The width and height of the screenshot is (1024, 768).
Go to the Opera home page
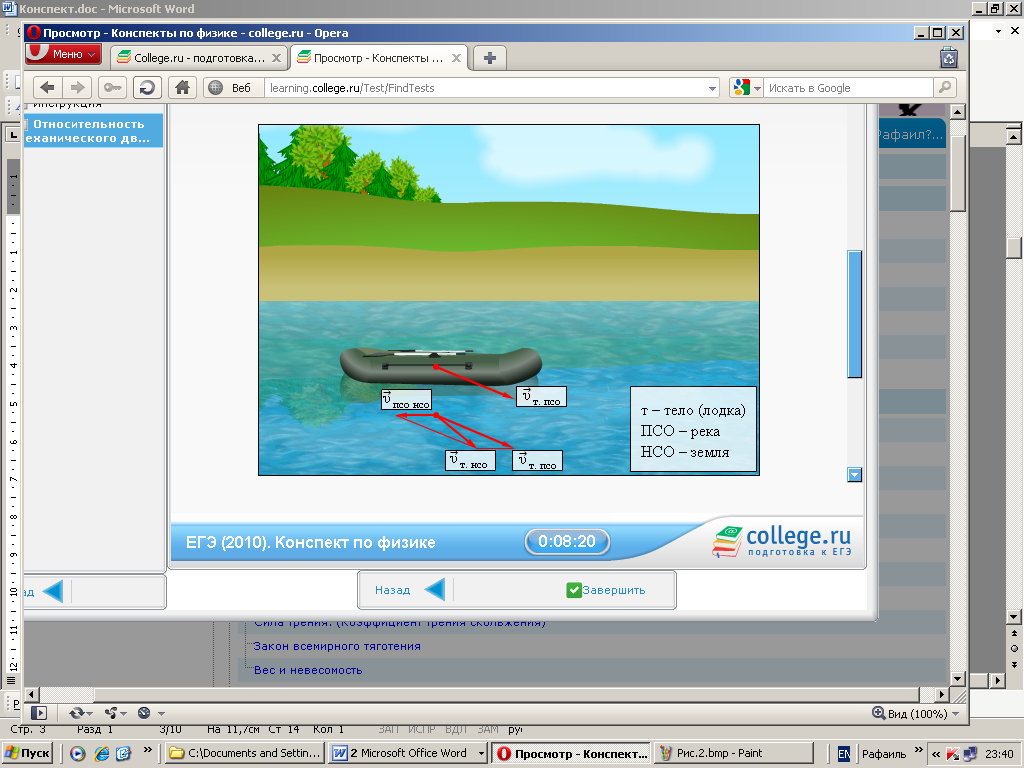182,88
